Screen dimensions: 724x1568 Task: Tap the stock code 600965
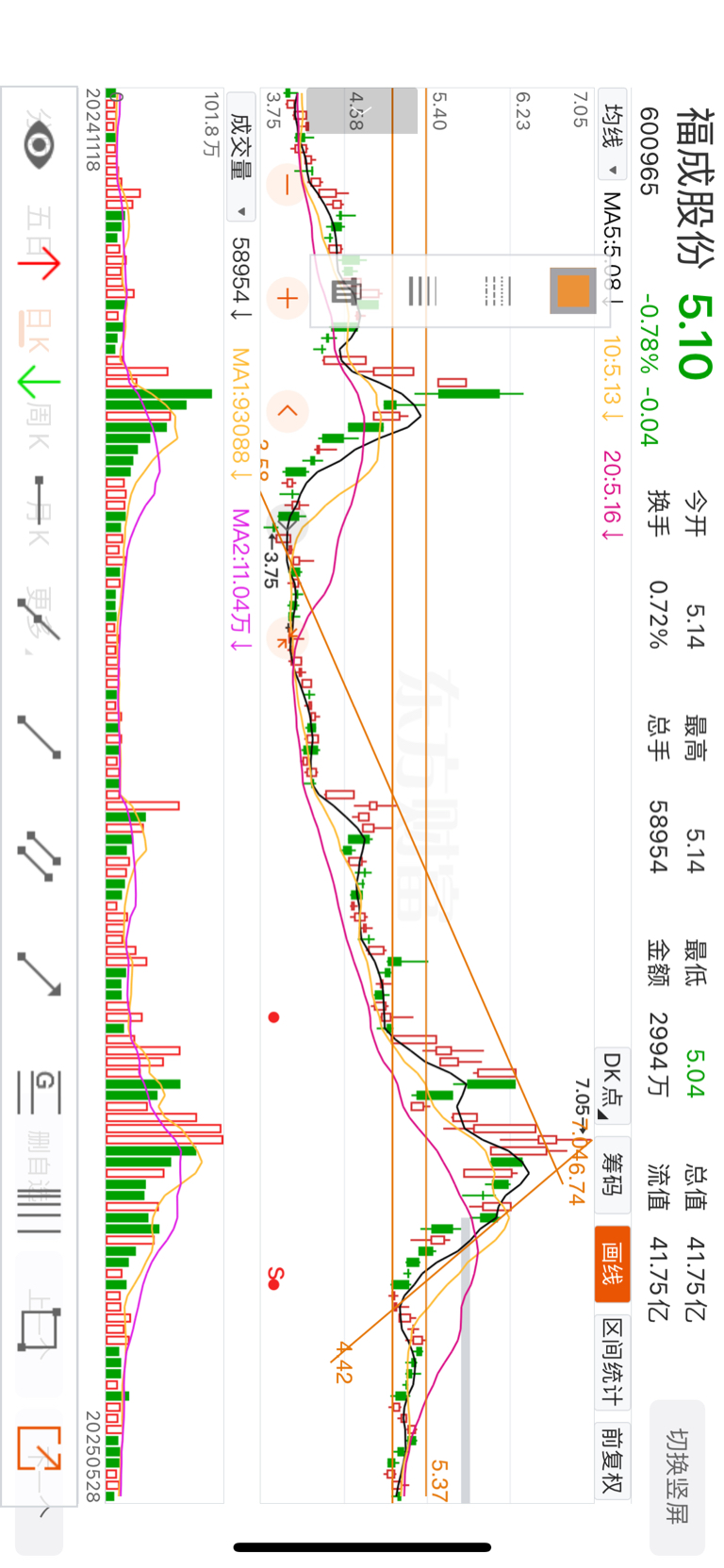(x=650, y=151)
